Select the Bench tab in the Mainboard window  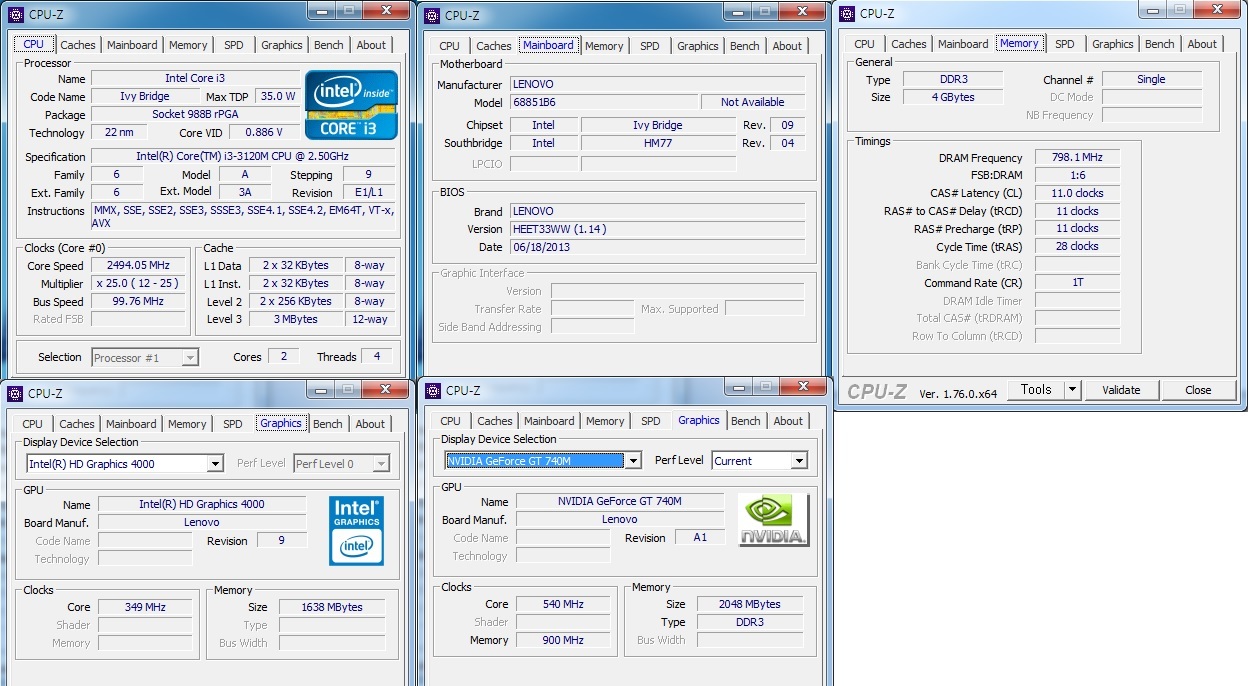click(744, 46)
